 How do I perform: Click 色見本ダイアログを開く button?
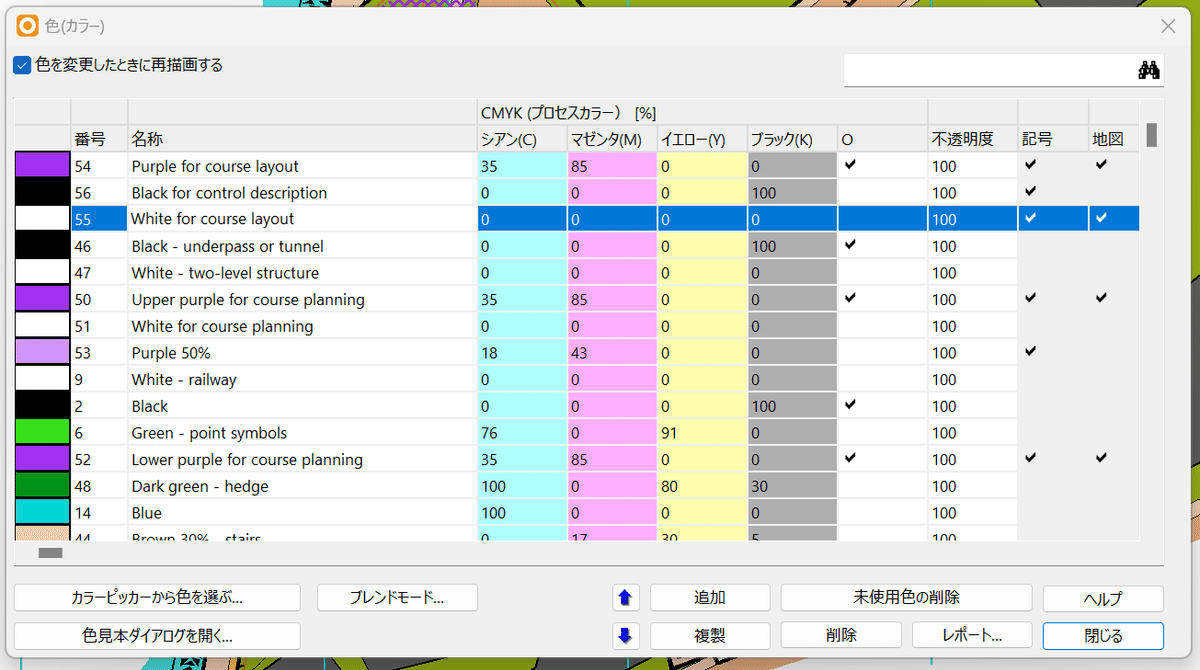pos(157,634)
